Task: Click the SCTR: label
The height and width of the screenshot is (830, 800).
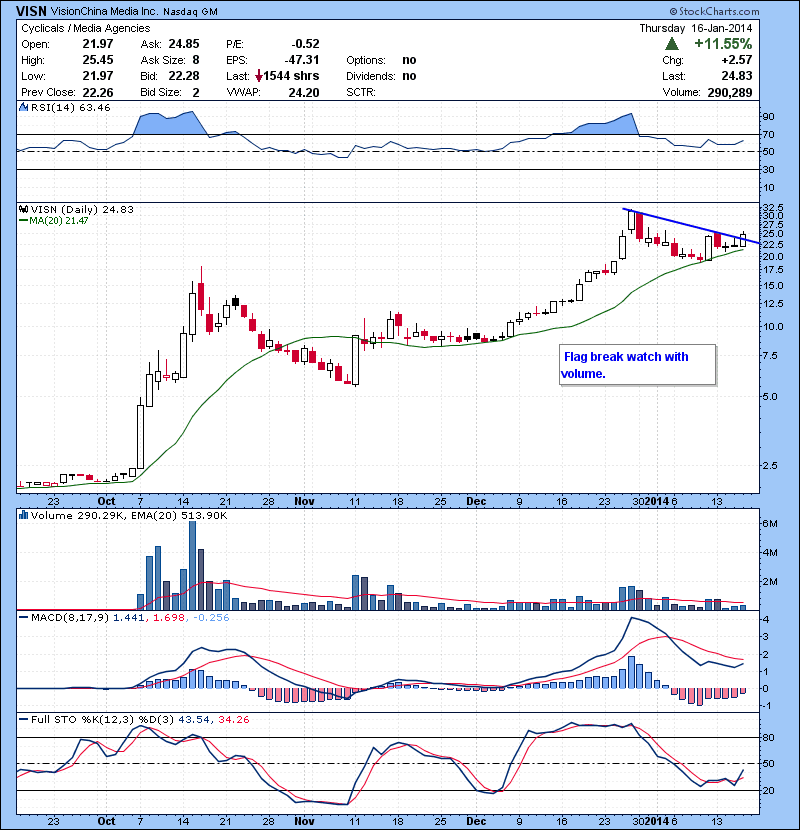Action: tap(361, 93)
